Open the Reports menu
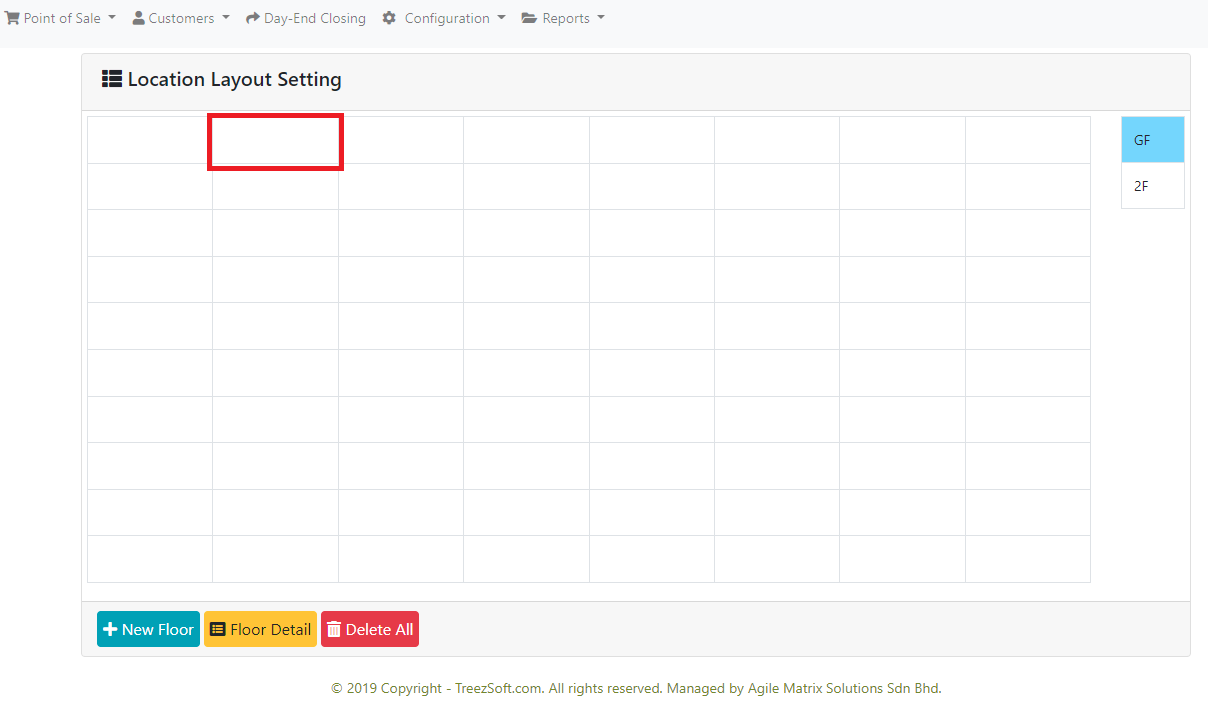This screenshot has height=717, width=1208. 563,18
